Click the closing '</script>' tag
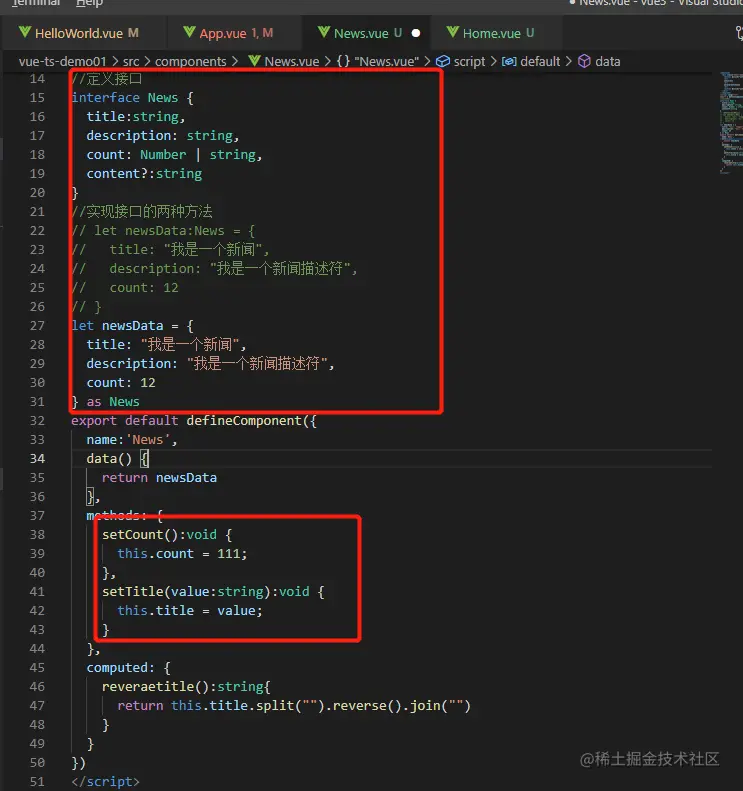This screenshot has height=791, width=743. tap(105, 781)
